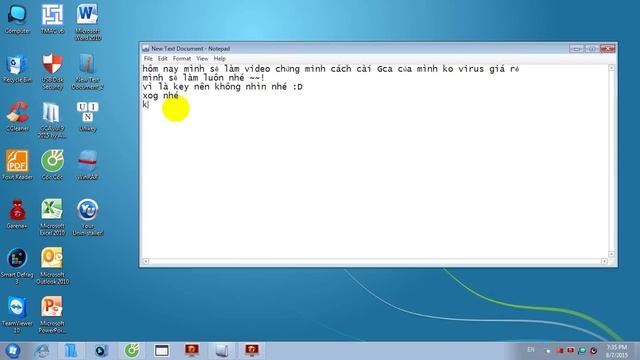Click the Cốc Cốc taskbar icon

132,351
